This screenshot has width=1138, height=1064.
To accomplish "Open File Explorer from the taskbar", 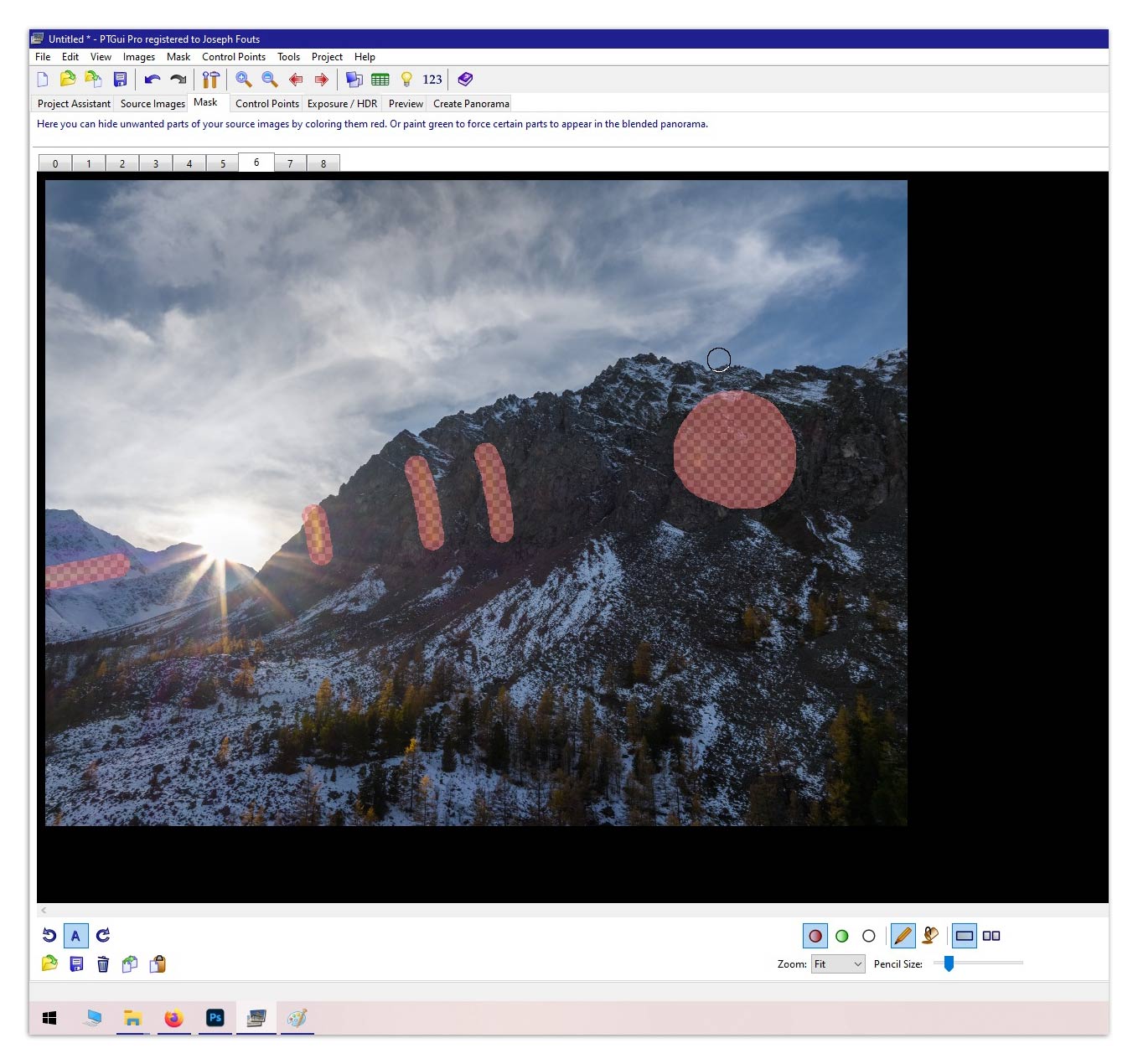I will [x=132, y=1018].
